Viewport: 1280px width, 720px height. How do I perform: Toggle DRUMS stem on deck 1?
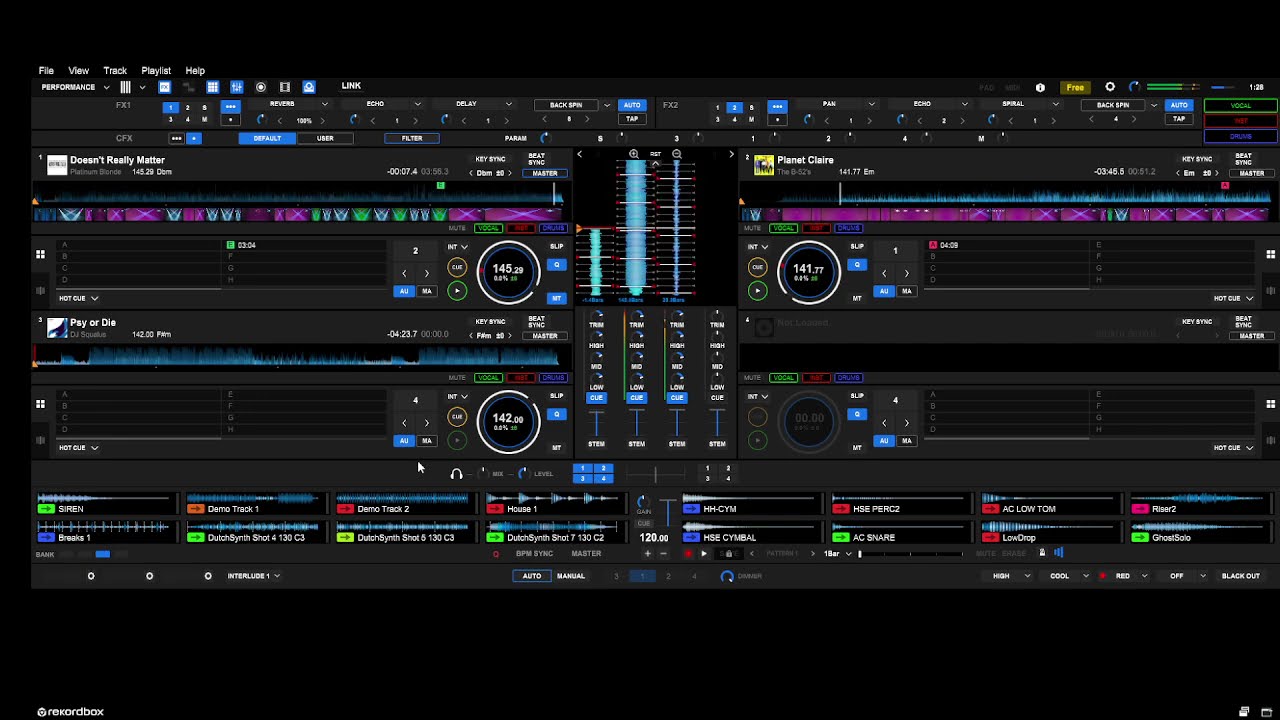pos(554,228)
